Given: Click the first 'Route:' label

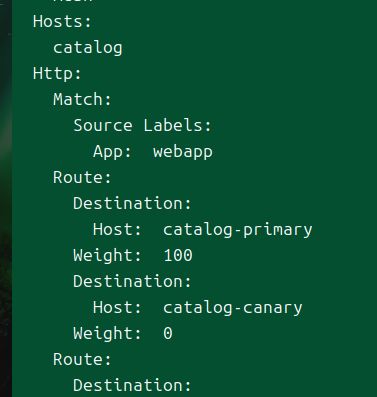Looking at the screenshot, I should (82, 177).
